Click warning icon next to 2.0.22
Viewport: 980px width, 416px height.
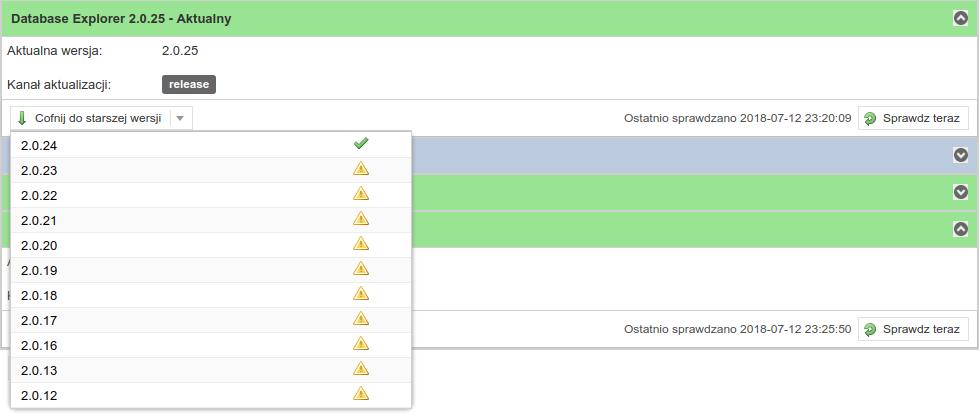point(361,193)
